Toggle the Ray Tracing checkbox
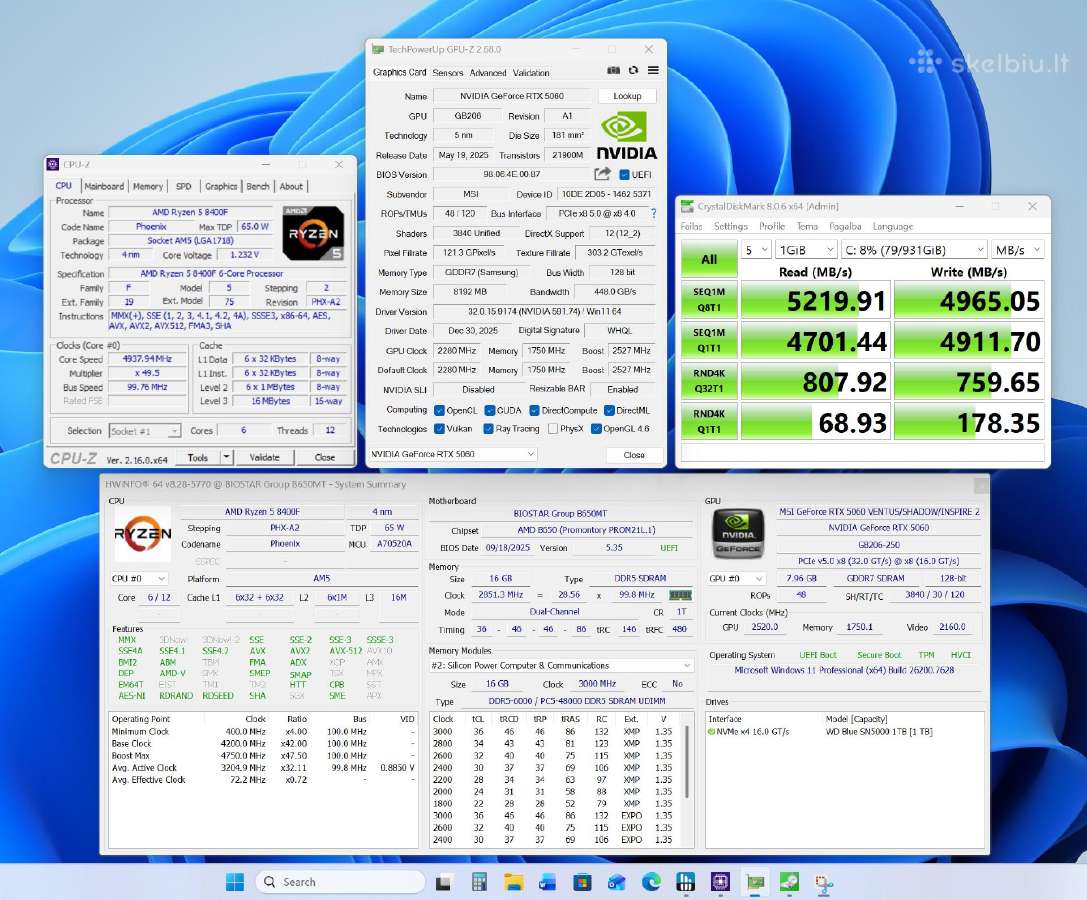The width and height of the screenshot is (1087, 900). (488, 429)
